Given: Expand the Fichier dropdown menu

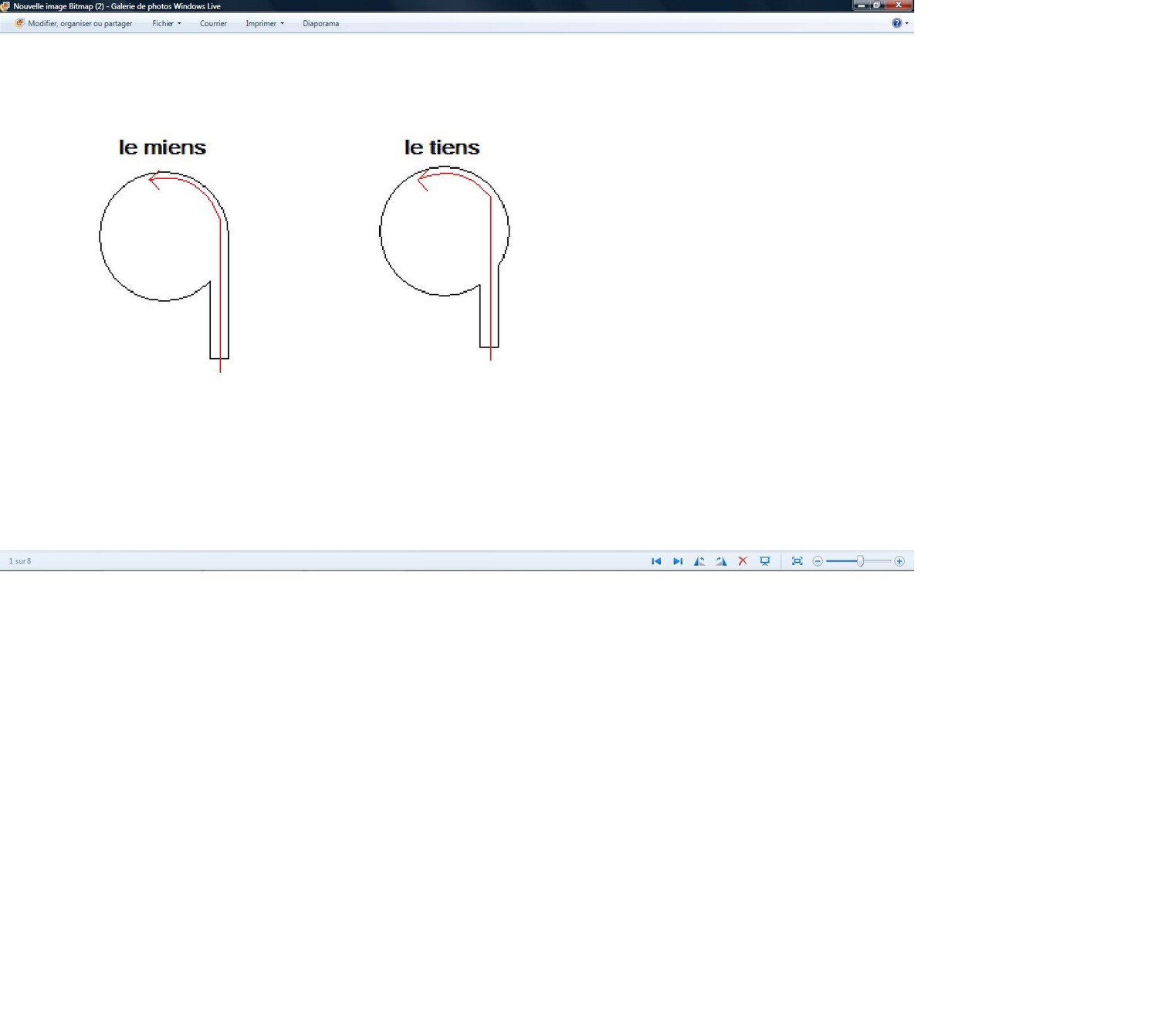Looking at the screenshot, I should click(166, 23).
